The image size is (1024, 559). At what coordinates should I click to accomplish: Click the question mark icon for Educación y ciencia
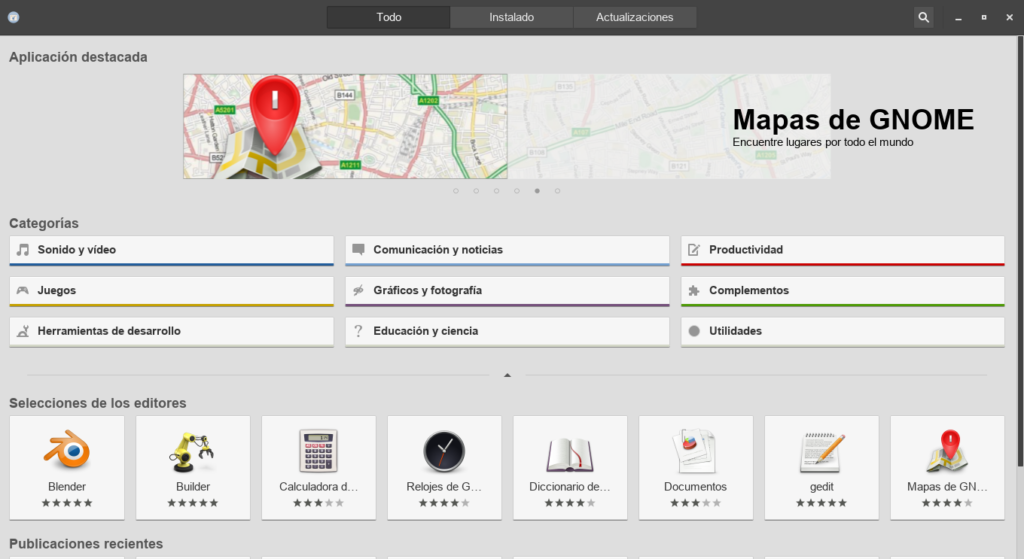358,331
